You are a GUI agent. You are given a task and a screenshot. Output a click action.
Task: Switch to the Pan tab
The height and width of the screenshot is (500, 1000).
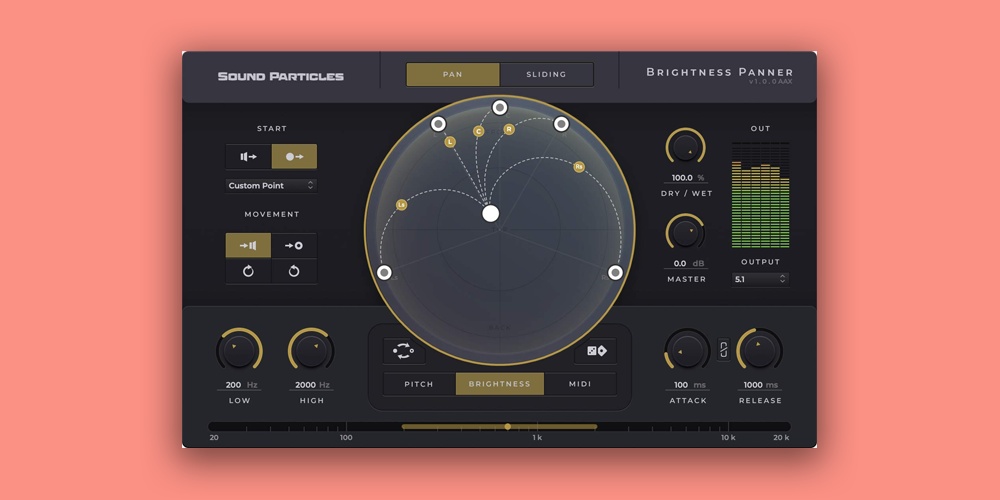point(453,75)
